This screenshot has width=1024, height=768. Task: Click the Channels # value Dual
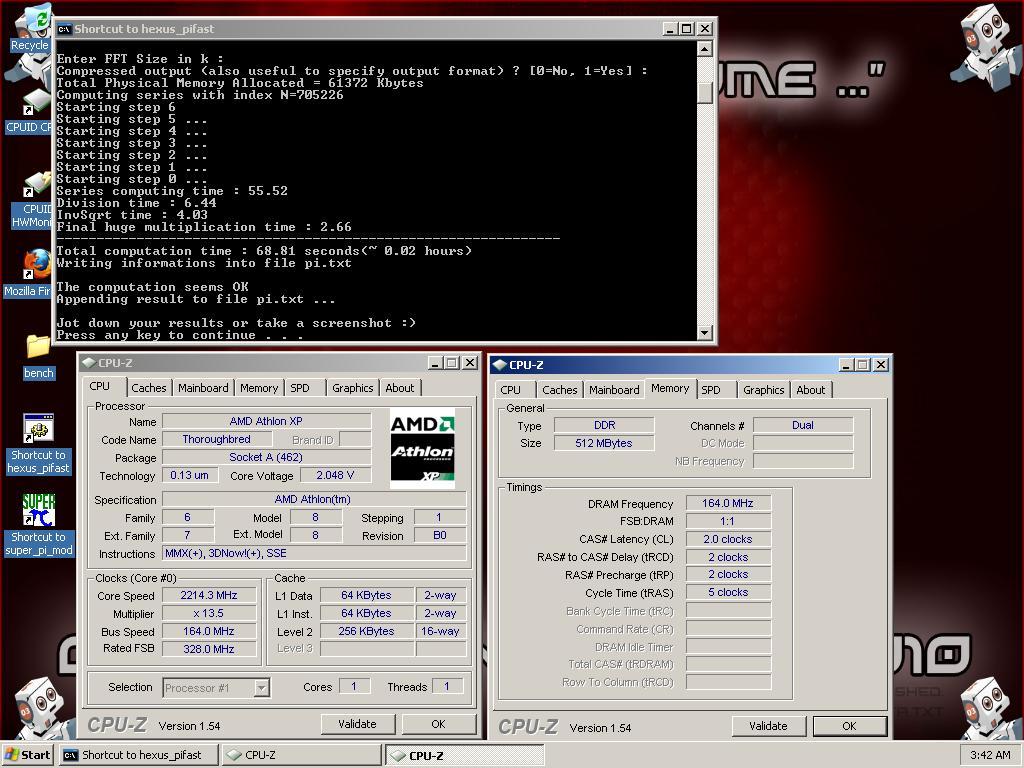pos(803,425)
